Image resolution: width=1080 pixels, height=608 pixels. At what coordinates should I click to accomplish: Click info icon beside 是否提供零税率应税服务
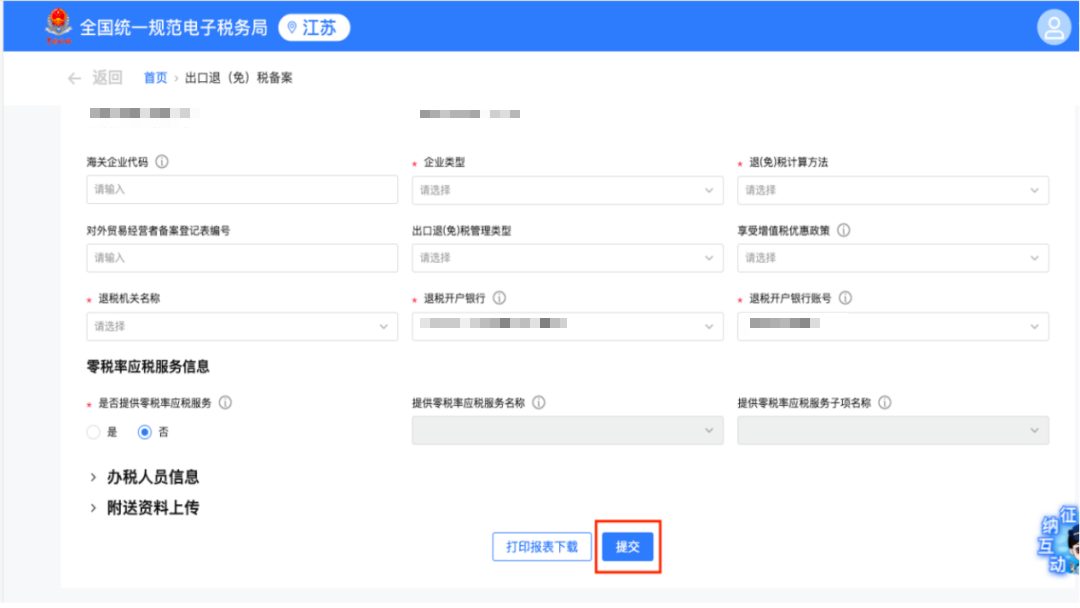[225, 403]
